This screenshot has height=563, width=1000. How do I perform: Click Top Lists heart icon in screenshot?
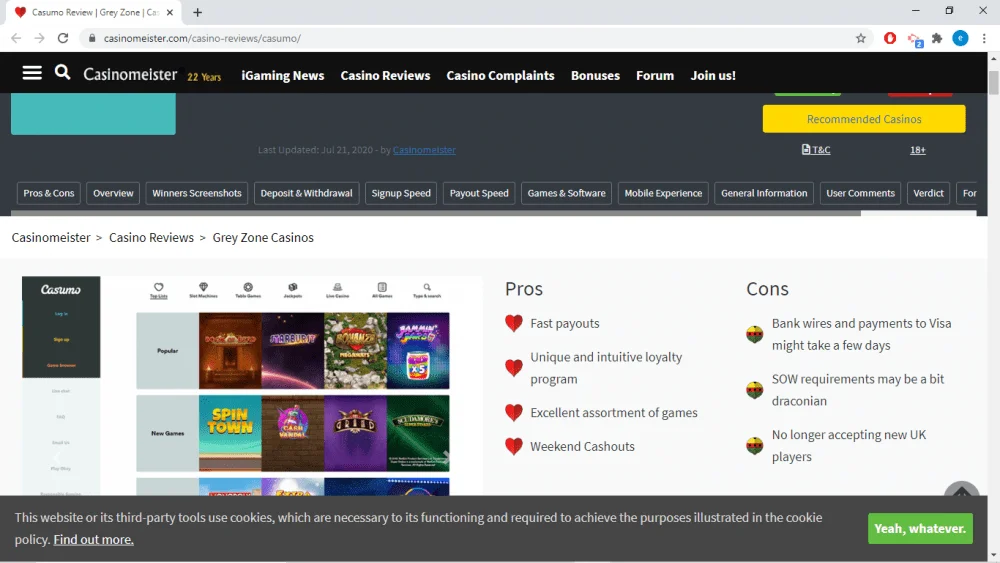click(x=159, y=290)
